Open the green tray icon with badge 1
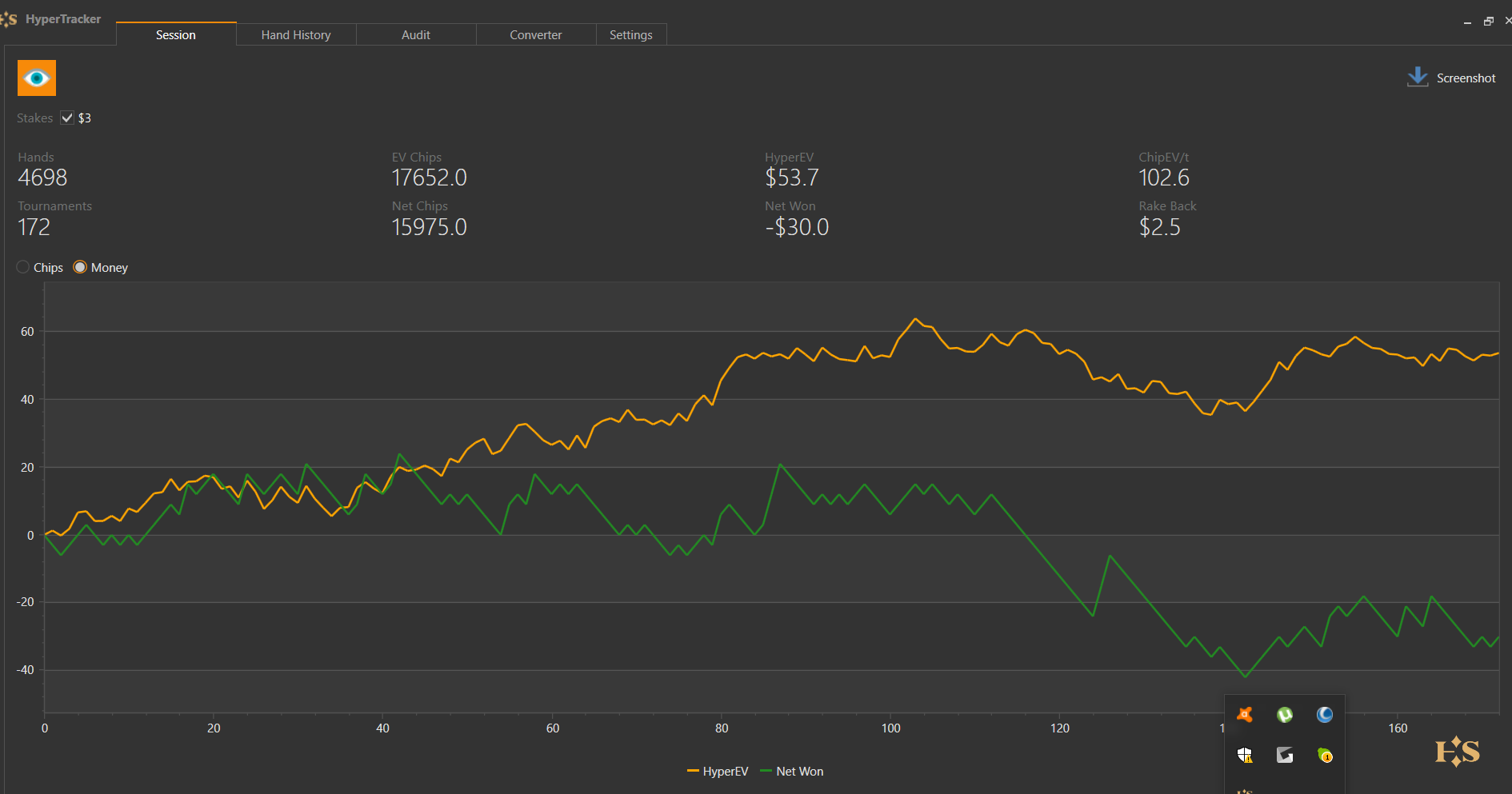 click(x=1325, y=755)
